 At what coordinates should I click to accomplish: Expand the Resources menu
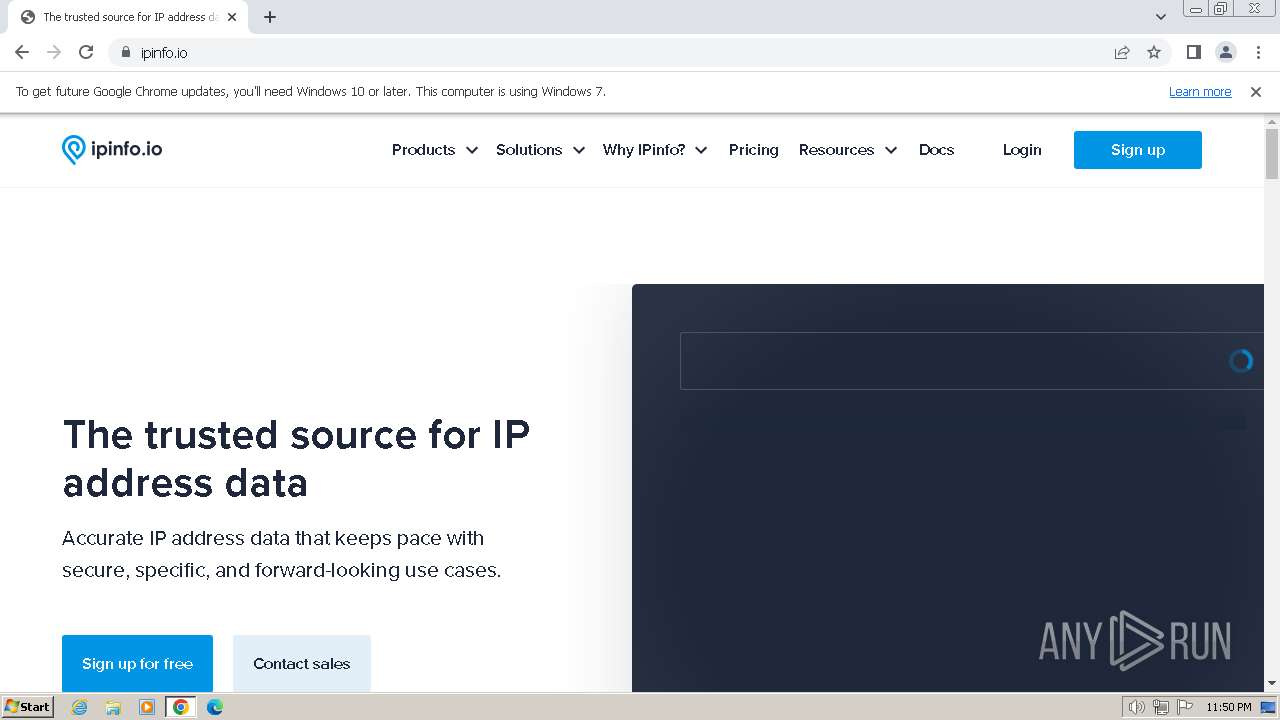coord(848,150)
